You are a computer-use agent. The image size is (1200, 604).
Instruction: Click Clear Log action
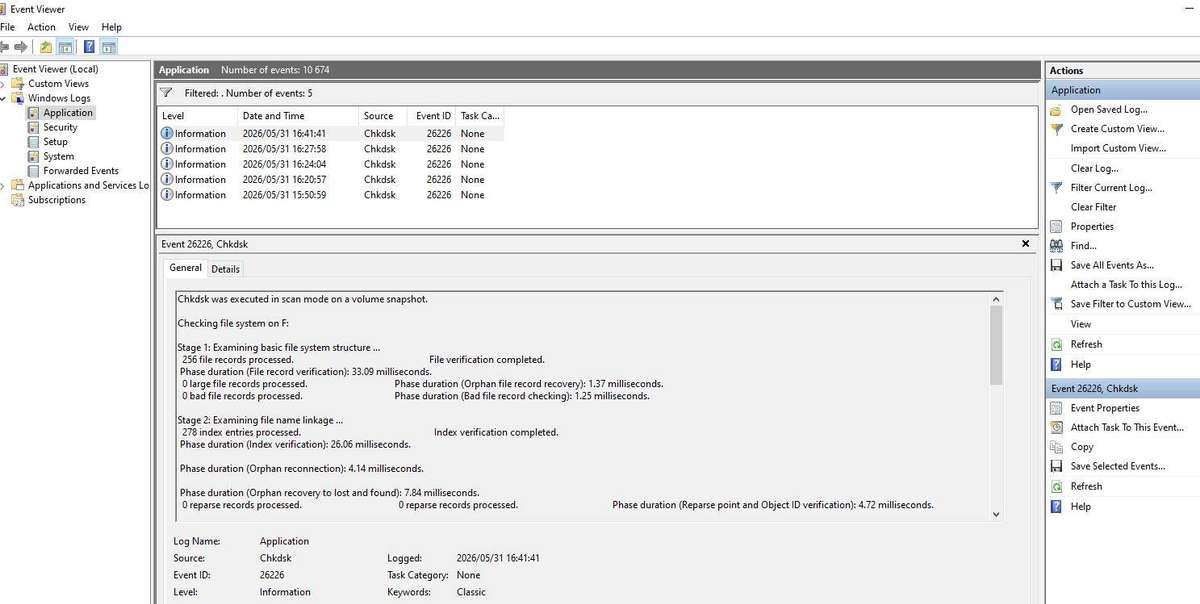(1094, 169)
